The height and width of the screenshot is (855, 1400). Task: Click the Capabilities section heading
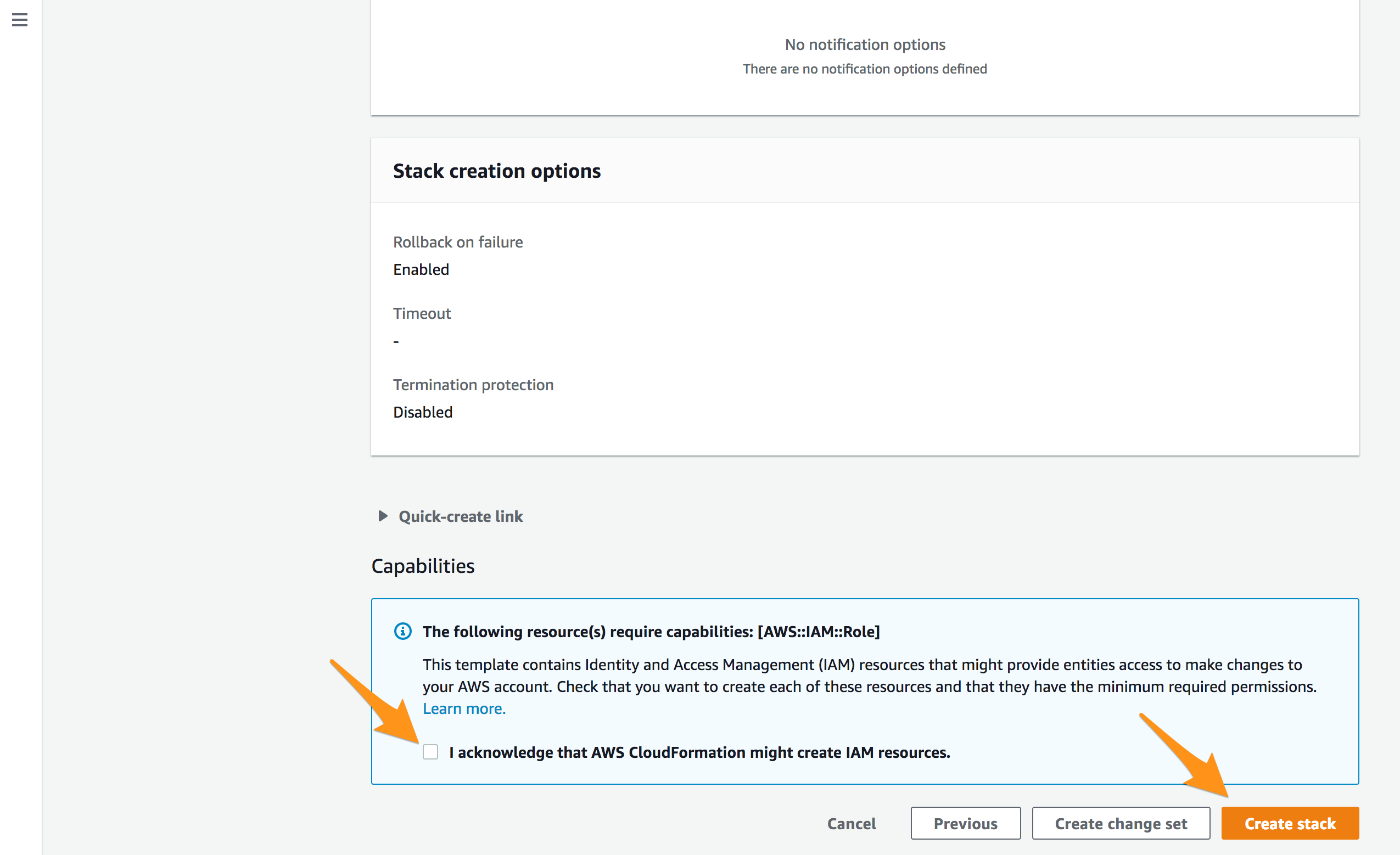422,565
